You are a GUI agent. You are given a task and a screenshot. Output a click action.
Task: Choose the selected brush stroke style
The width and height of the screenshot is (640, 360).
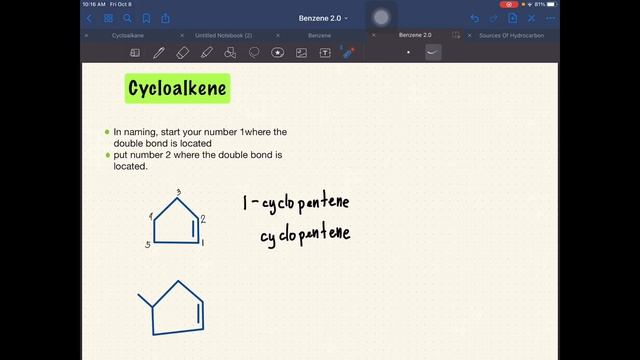click(x=433, y=52)
